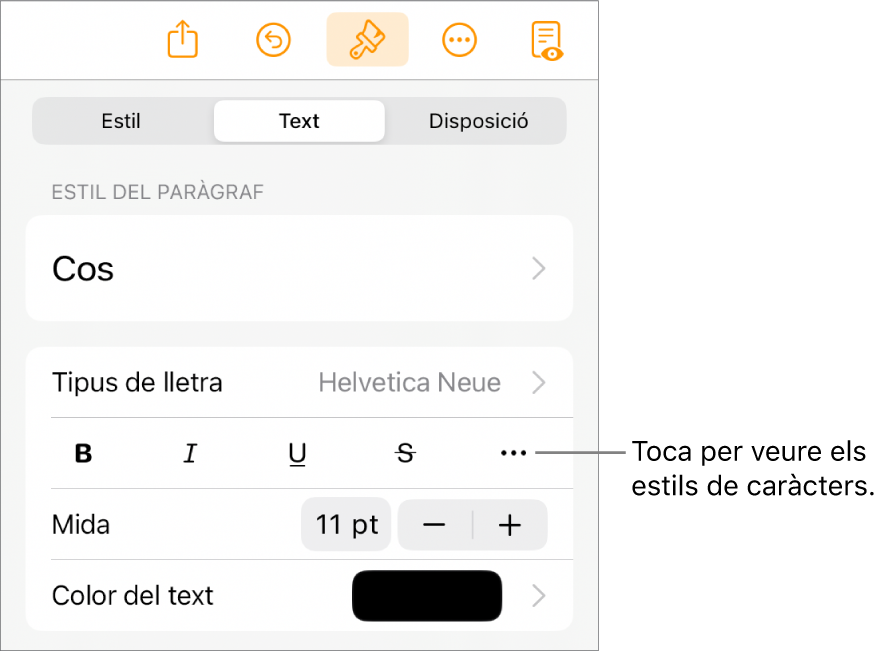Tap the Tipus de lletra label
The image size is (888, 652).
(x=137, y=382)
